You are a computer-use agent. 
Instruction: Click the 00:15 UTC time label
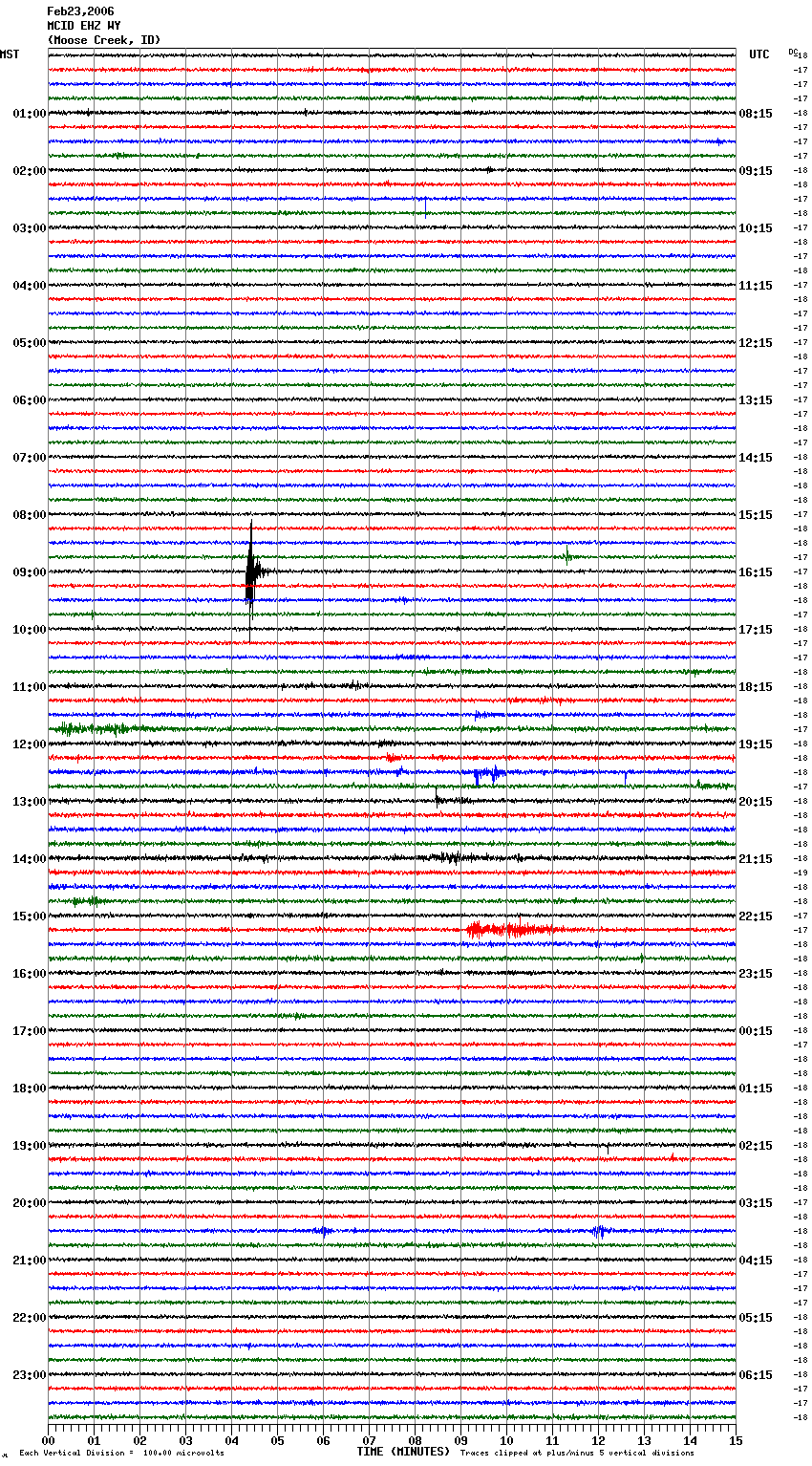[756, 1031]
